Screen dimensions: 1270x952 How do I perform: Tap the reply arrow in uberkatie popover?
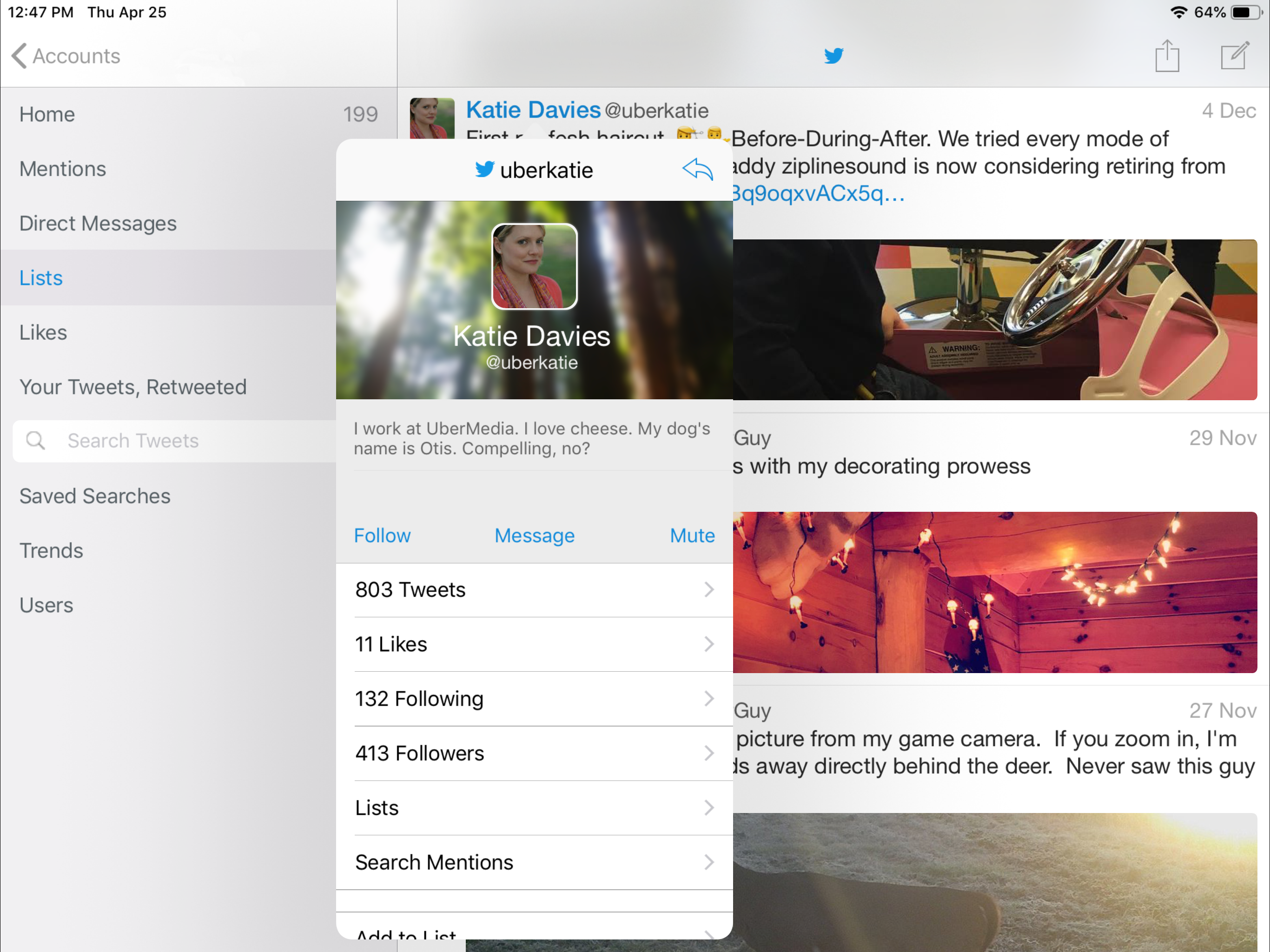click(697, 169)
